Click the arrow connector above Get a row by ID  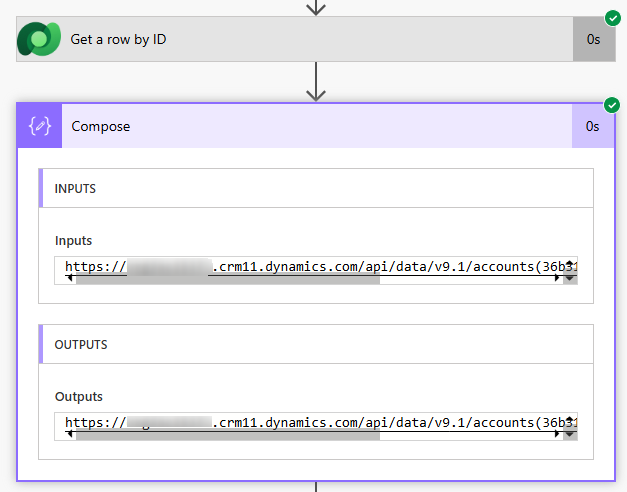(316, 7)
